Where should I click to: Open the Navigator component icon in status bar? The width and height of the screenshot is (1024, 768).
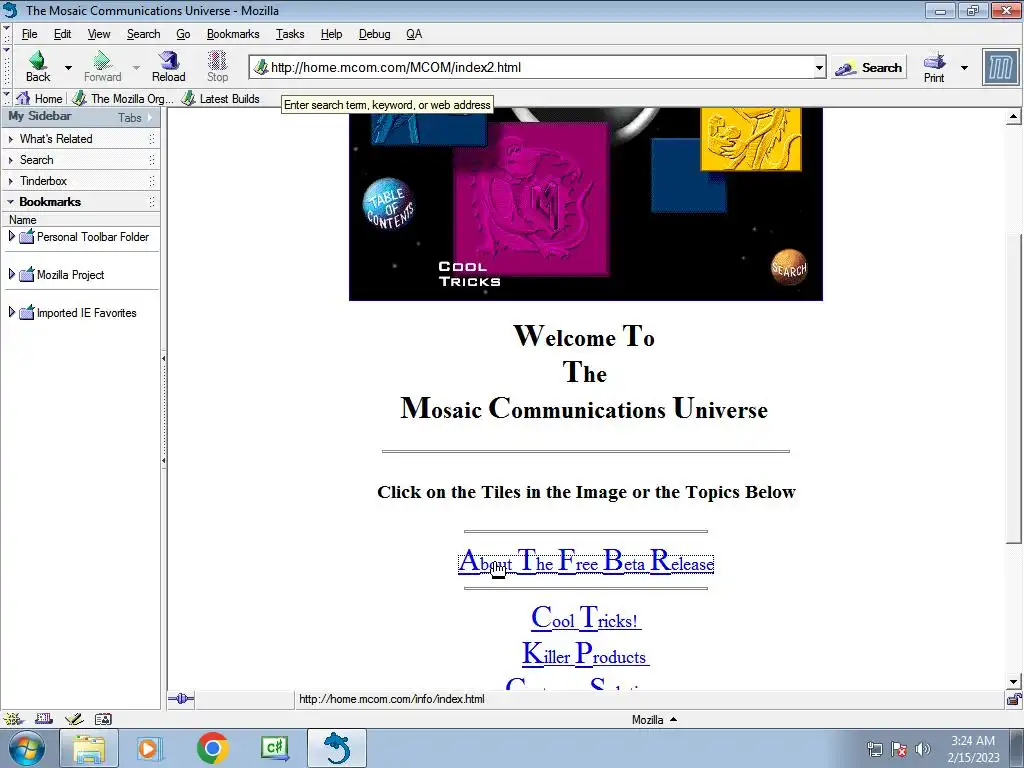point(12,719)
